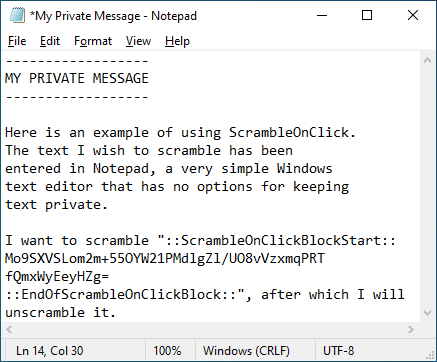This screenshot has height=362, width=437.
Task: Place cursor in MY PRIVATE MESSAGE heading
Action: coord(77,78)
